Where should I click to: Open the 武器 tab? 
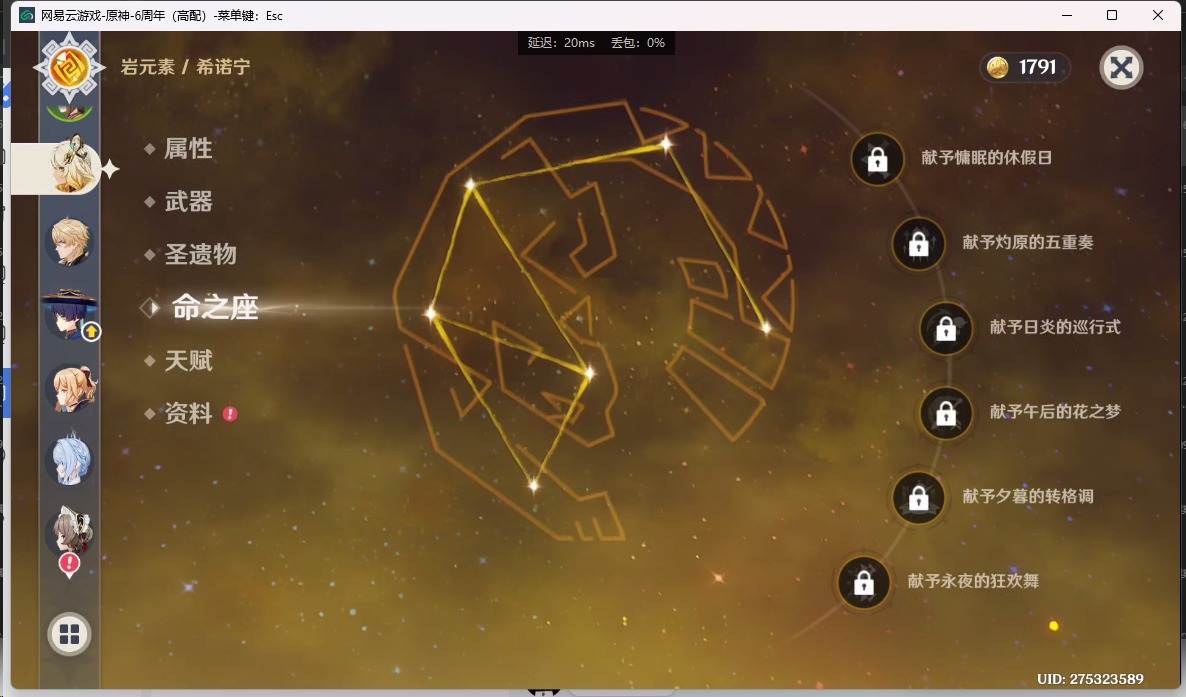tap(188, 201)
